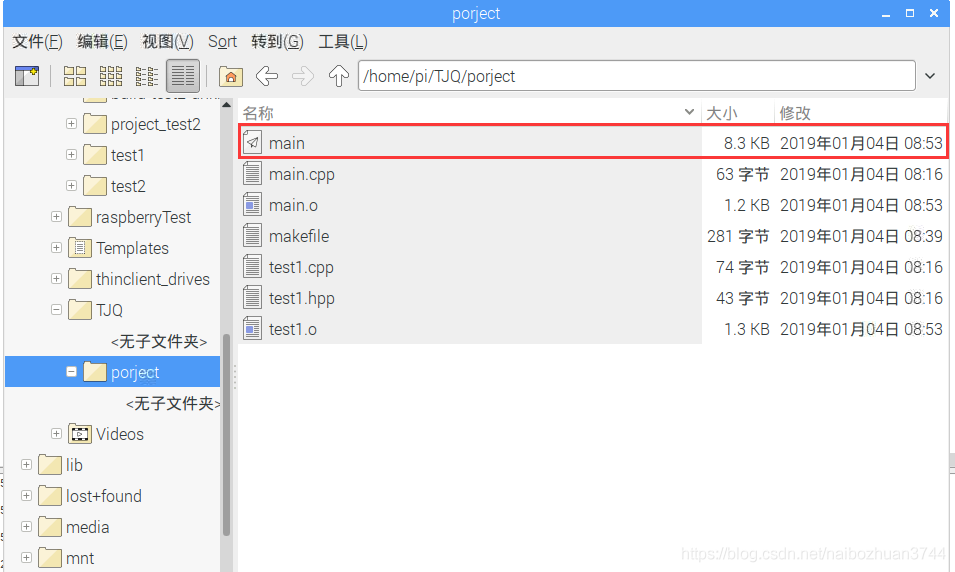Screen dimensions: 955x572
Task: Select lost+found folder in tree
Action: (104, 496)
